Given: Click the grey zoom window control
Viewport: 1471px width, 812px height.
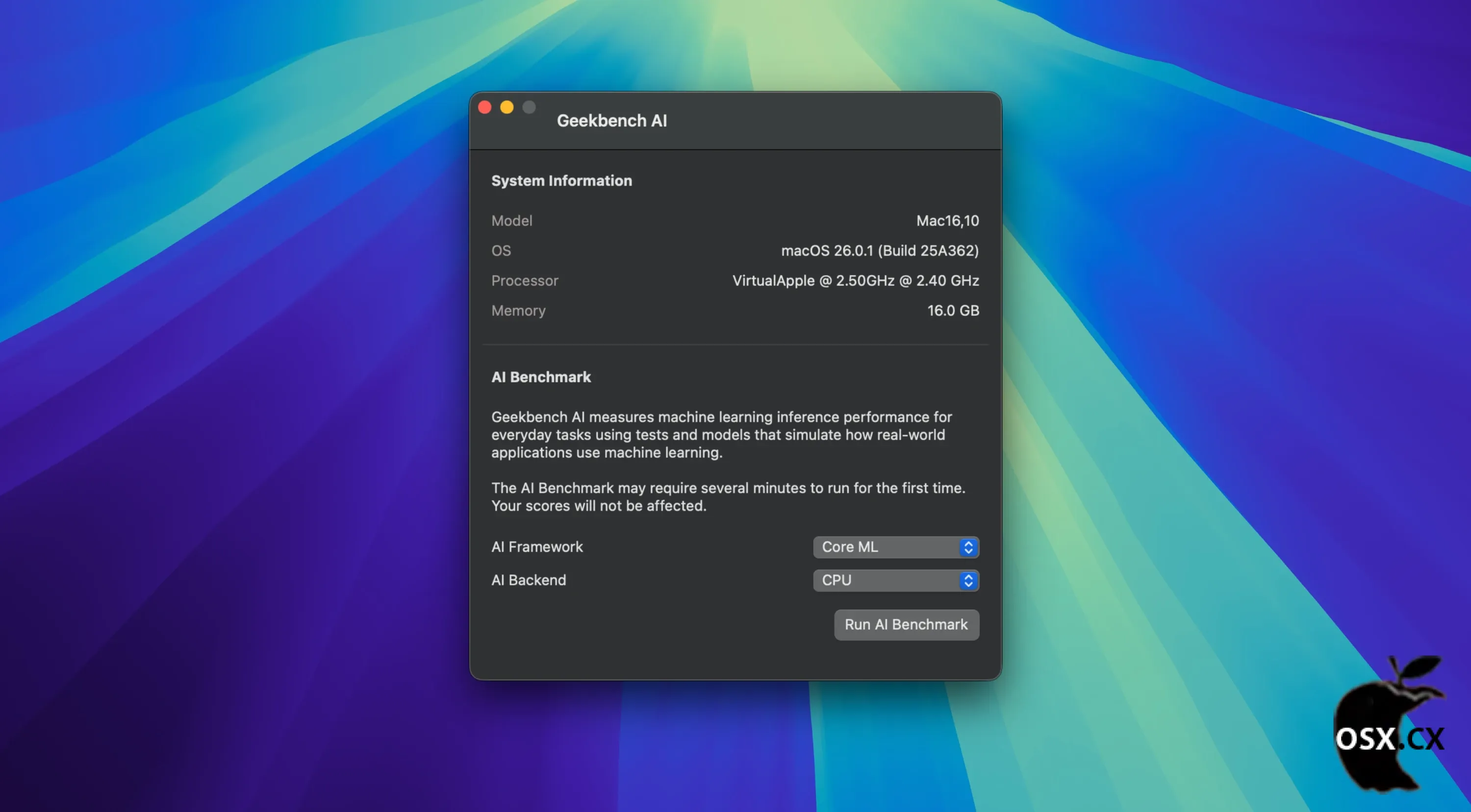Looking at the screenshot, I should coord(529,107).
